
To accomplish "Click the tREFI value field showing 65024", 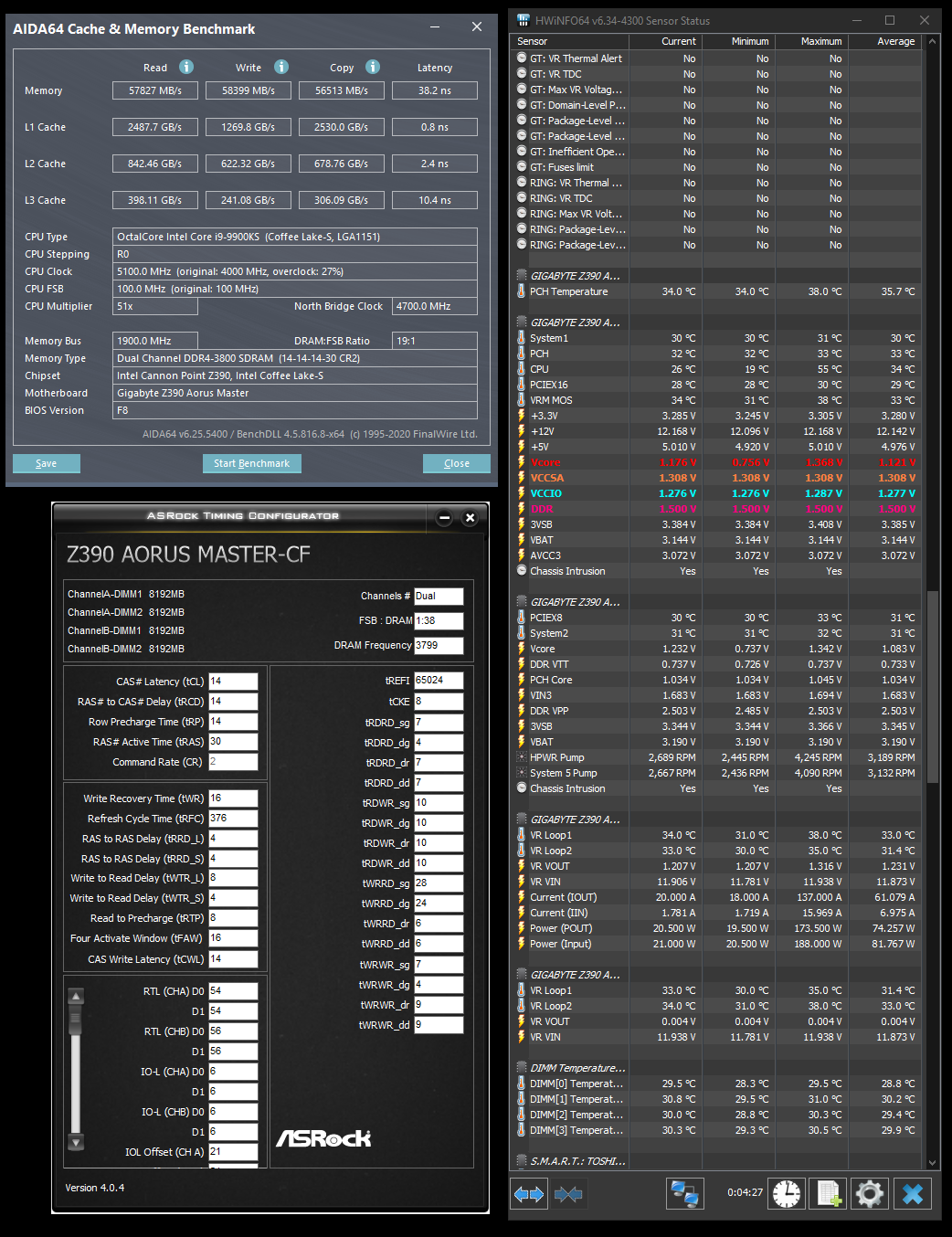I will 439,681.
